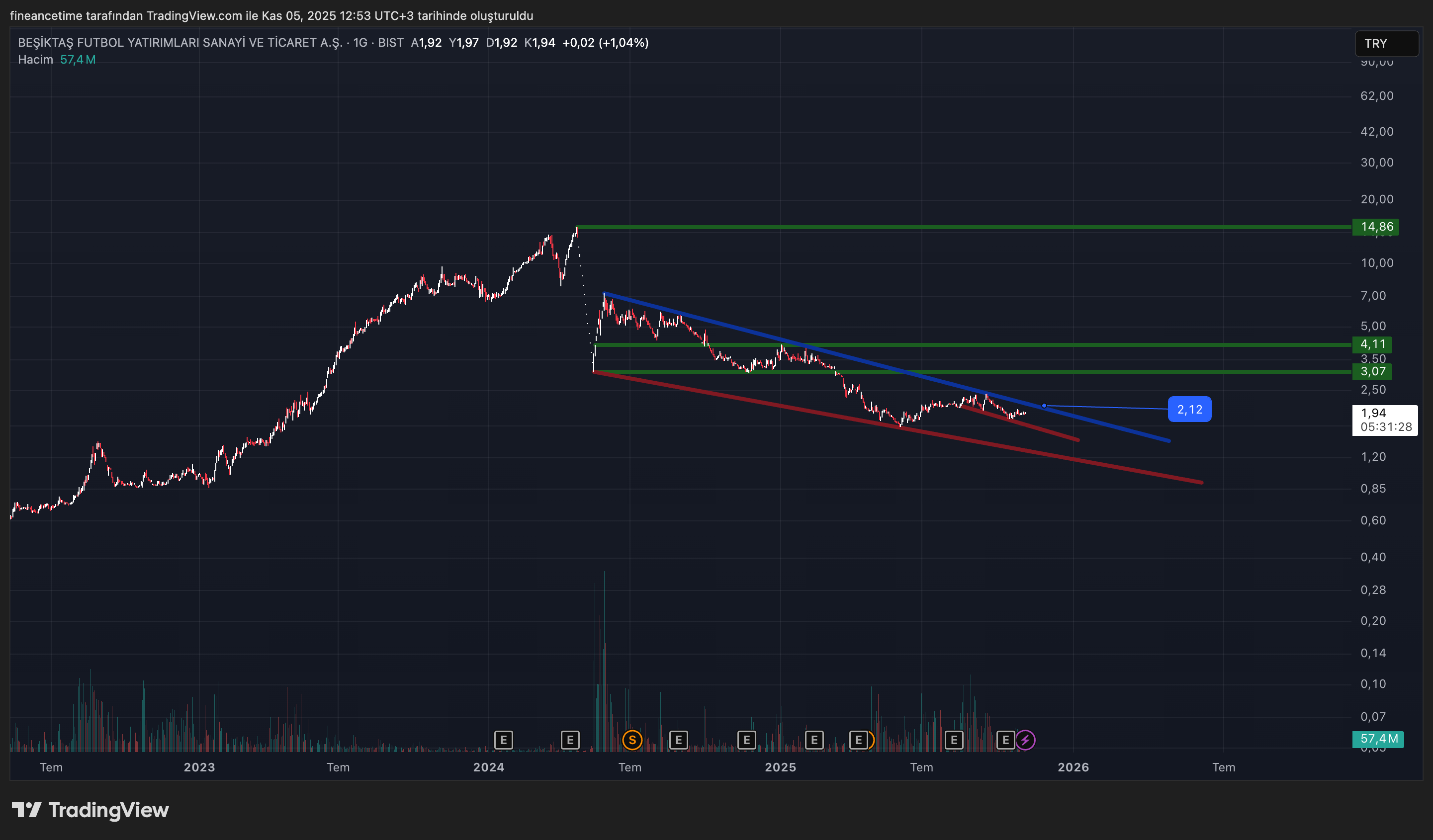The image size is (1433, 840).
Task: Click the BIST exchange label
Action: pos(391,42)
